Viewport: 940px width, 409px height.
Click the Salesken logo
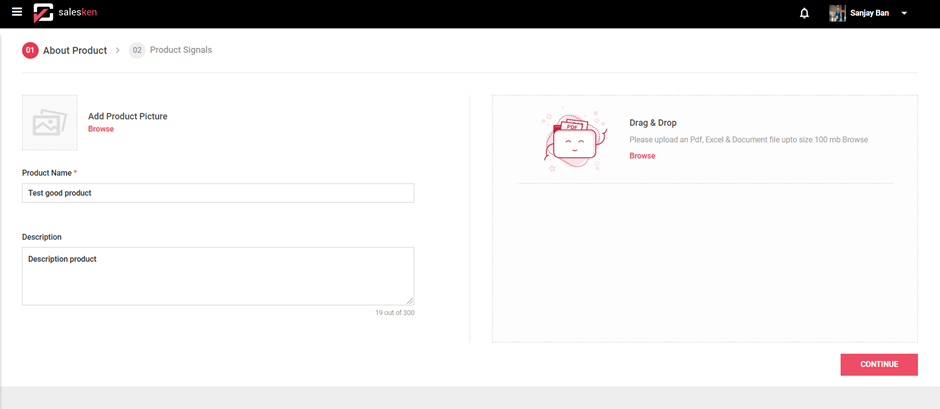click(x=65, y=13)
